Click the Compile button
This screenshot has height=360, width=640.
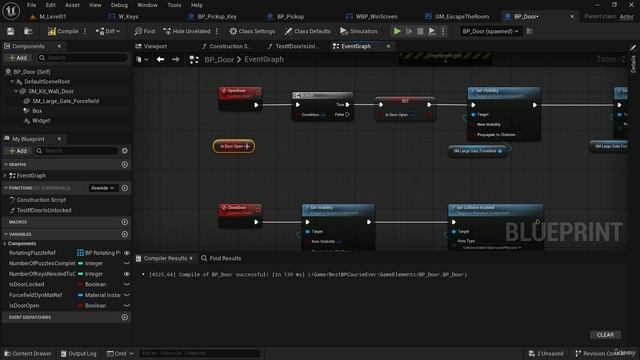(x=63, y=31)
